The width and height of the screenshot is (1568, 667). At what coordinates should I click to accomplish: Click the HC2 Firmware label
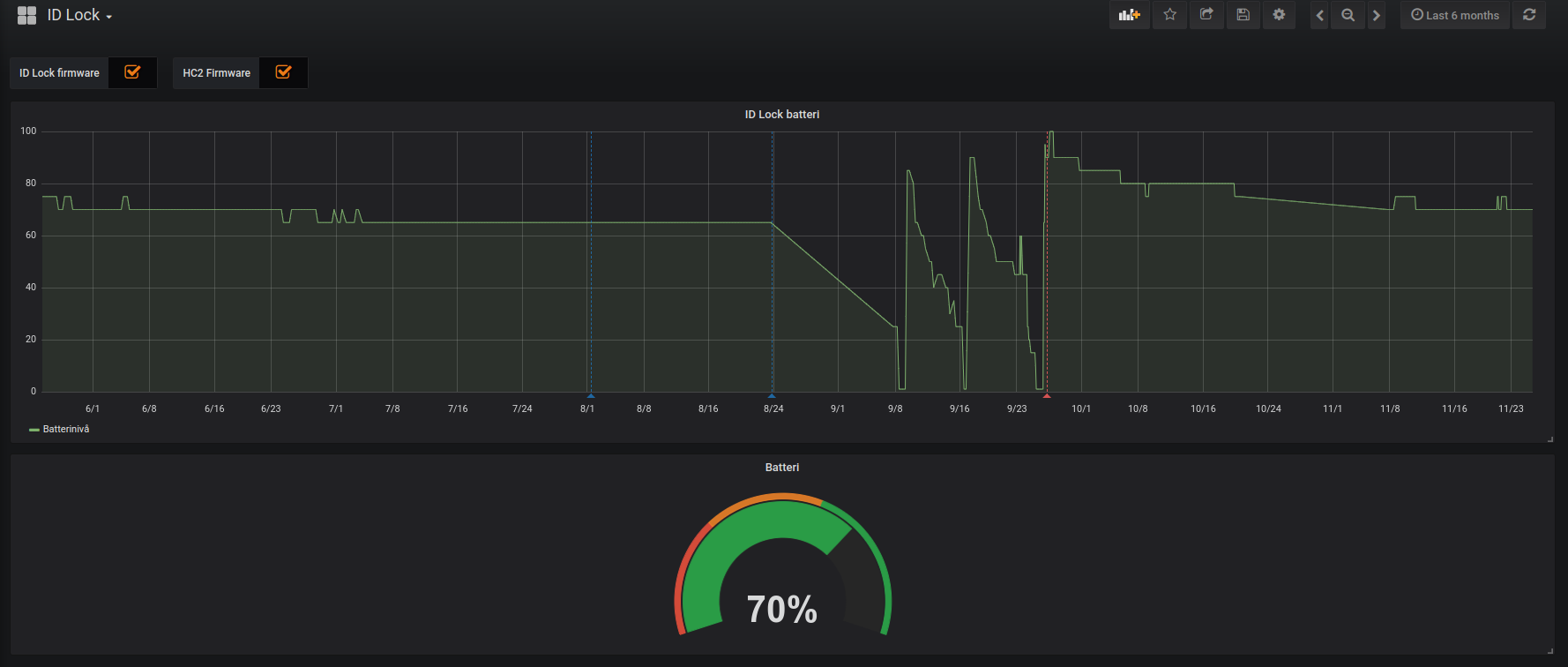216,73
